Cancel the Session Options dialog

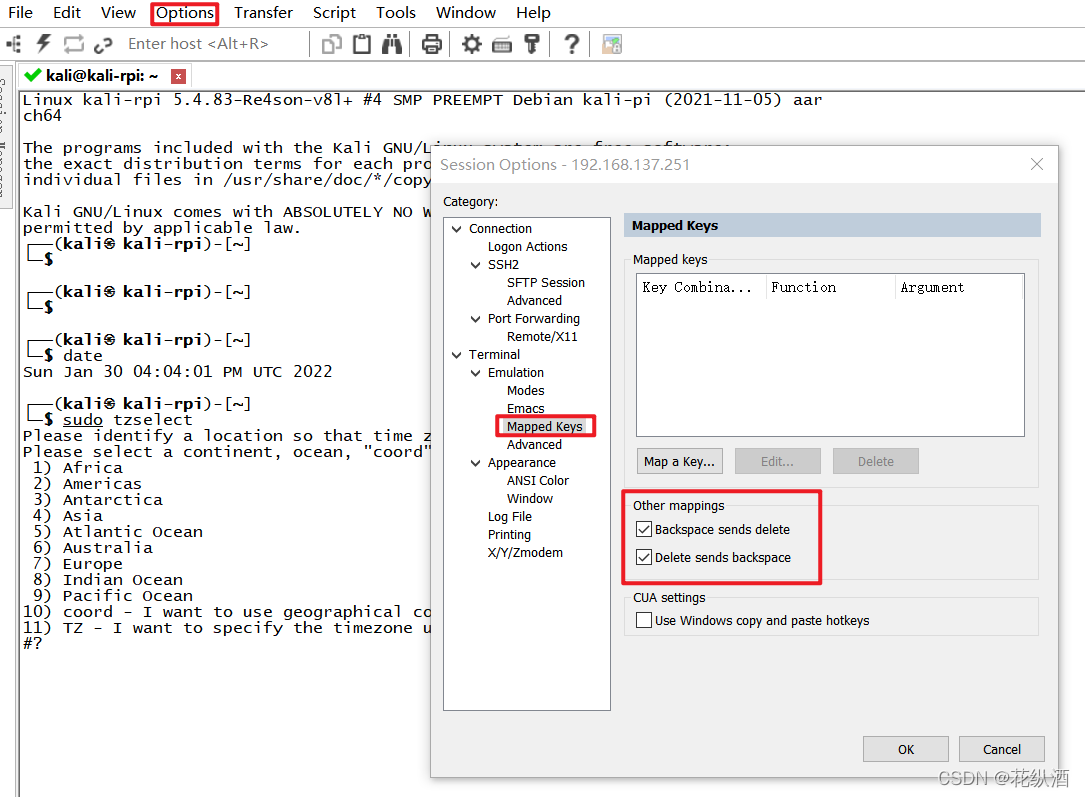pos(1001,749)
